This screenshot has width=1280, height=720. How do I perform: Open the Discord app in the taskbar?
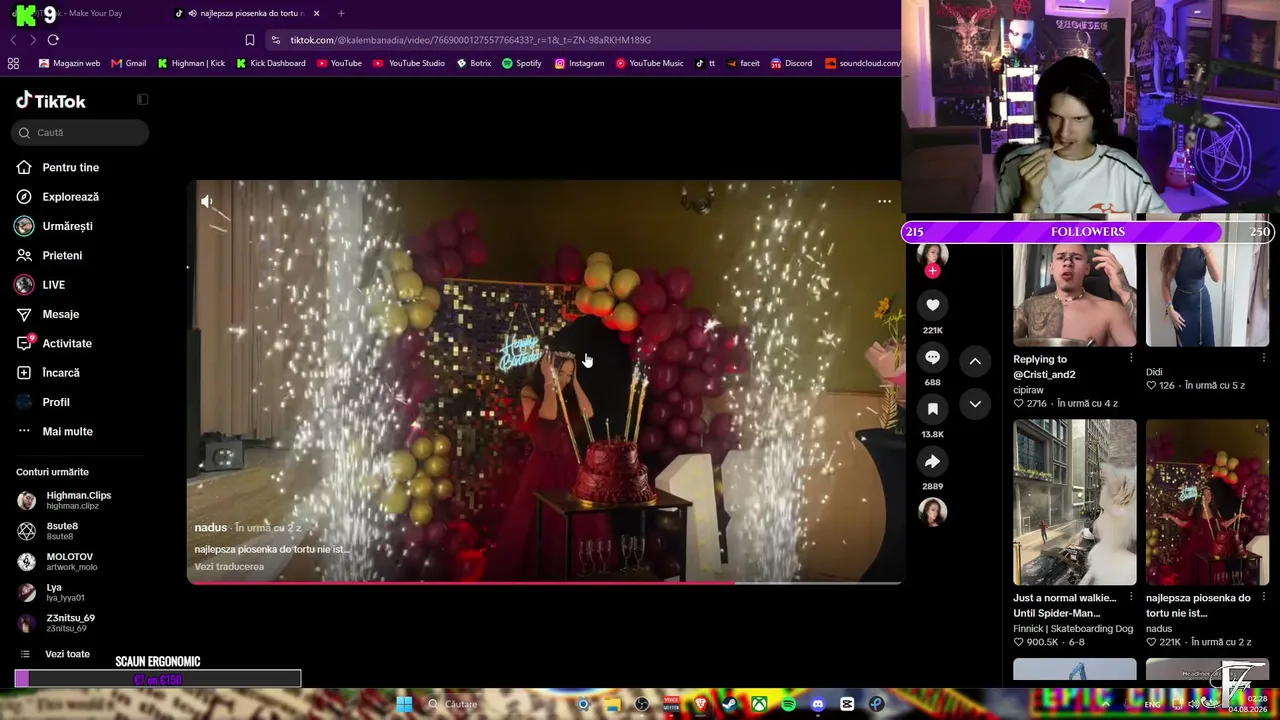click(x=818, y=704)
